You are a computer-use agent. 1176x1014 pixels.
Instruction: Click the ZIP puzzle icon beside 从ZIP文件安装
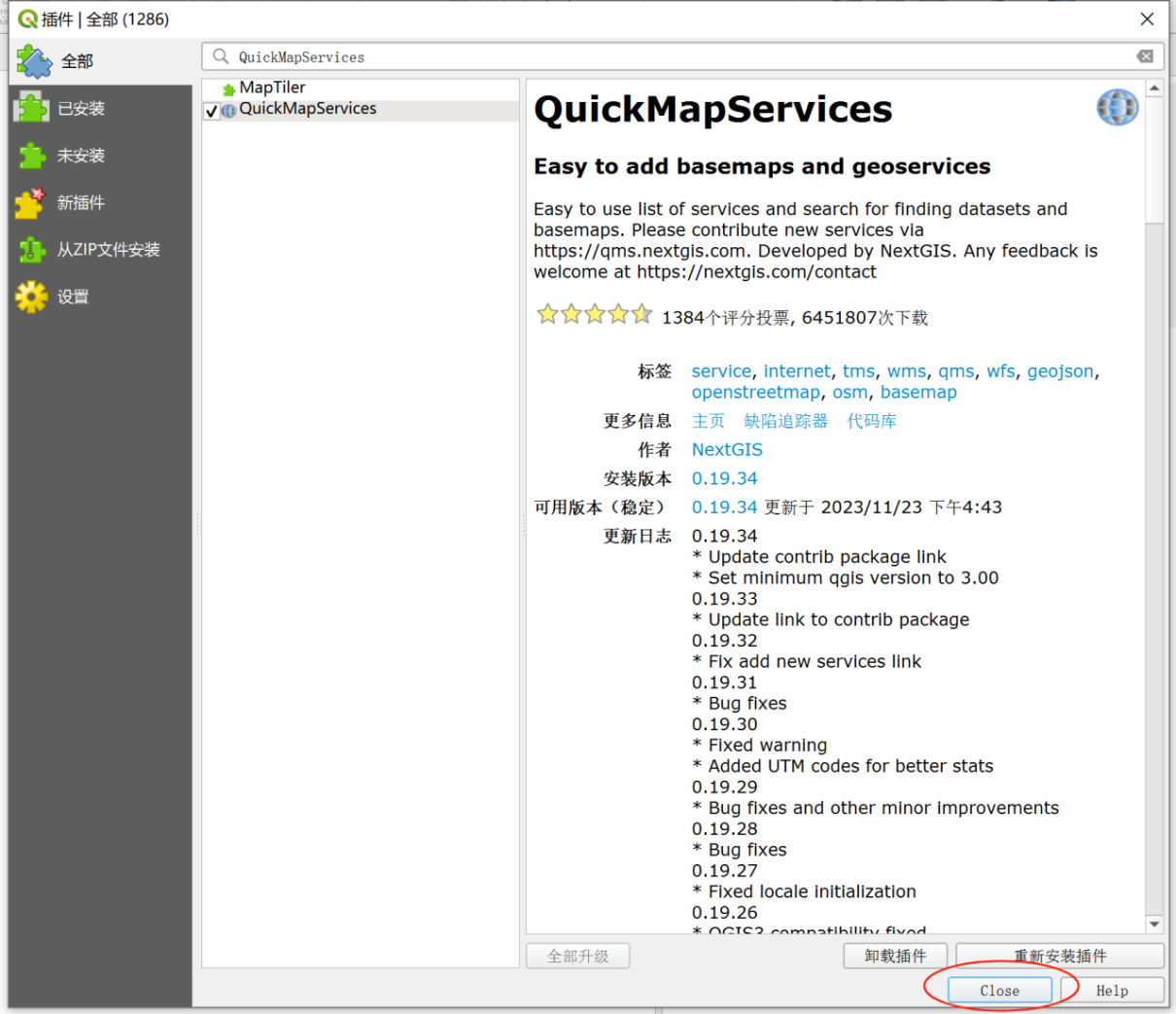click(x=31, y=250)
